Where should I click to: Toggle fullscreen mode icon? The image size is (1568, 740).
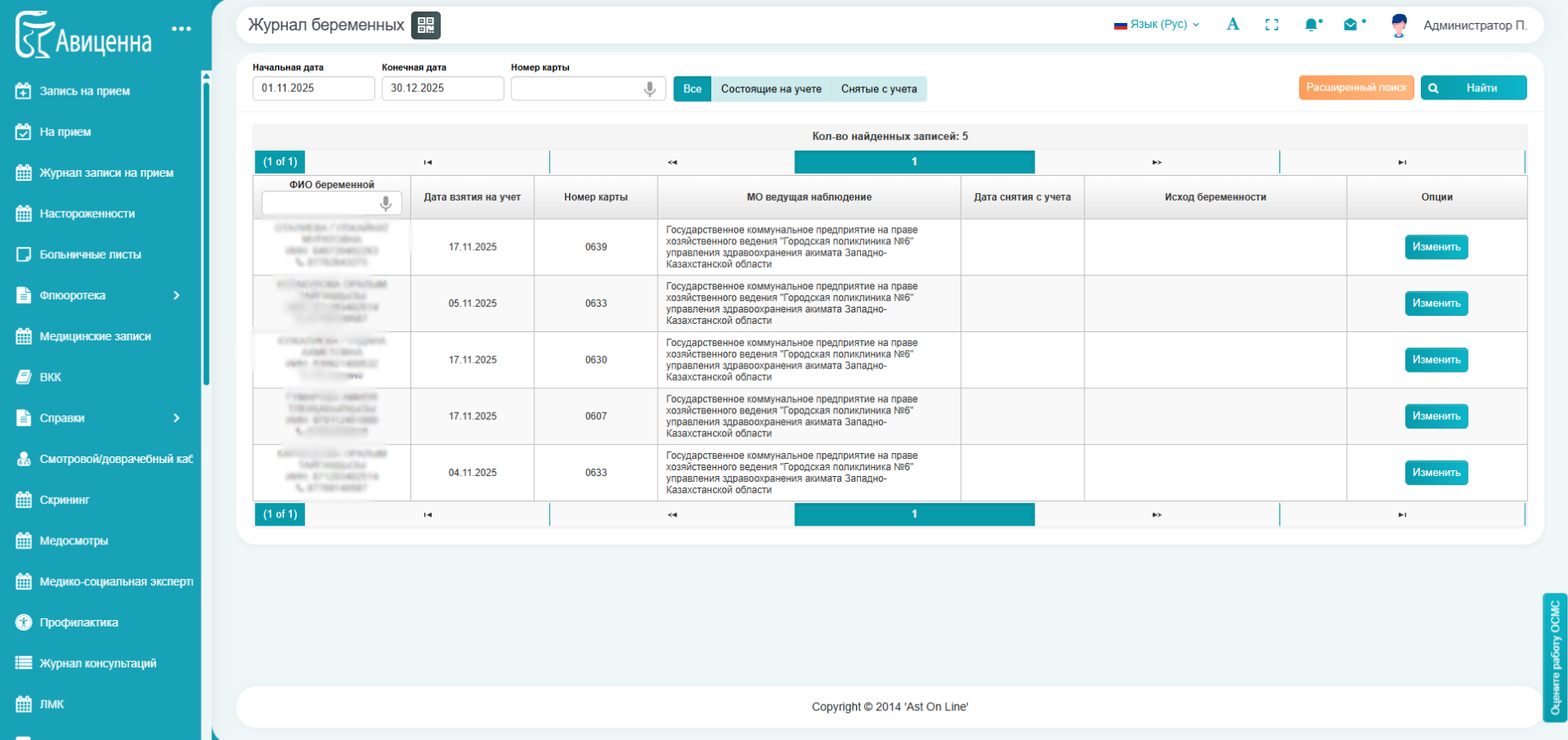tap(1272, 25)
